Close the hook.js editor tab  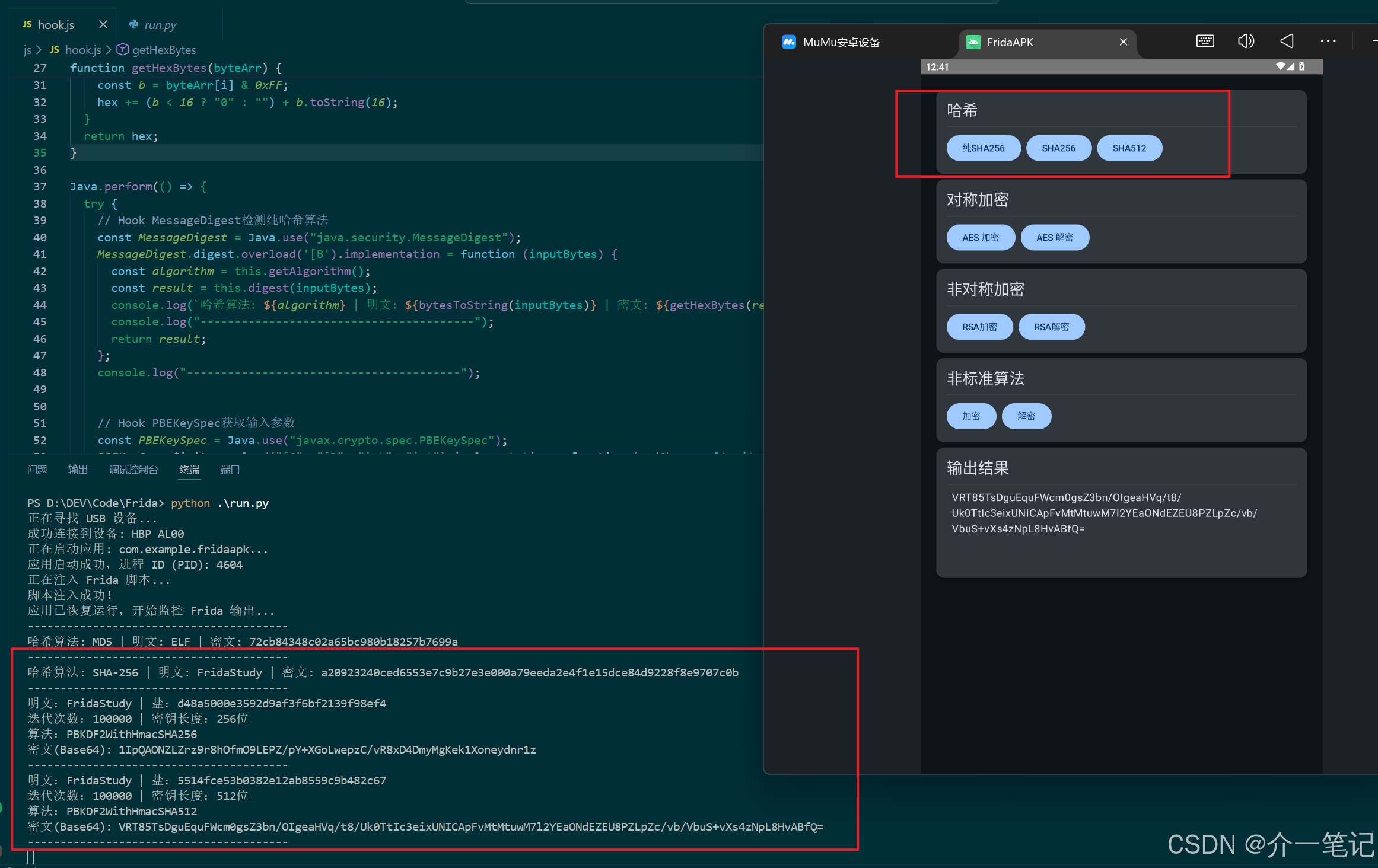103,24
